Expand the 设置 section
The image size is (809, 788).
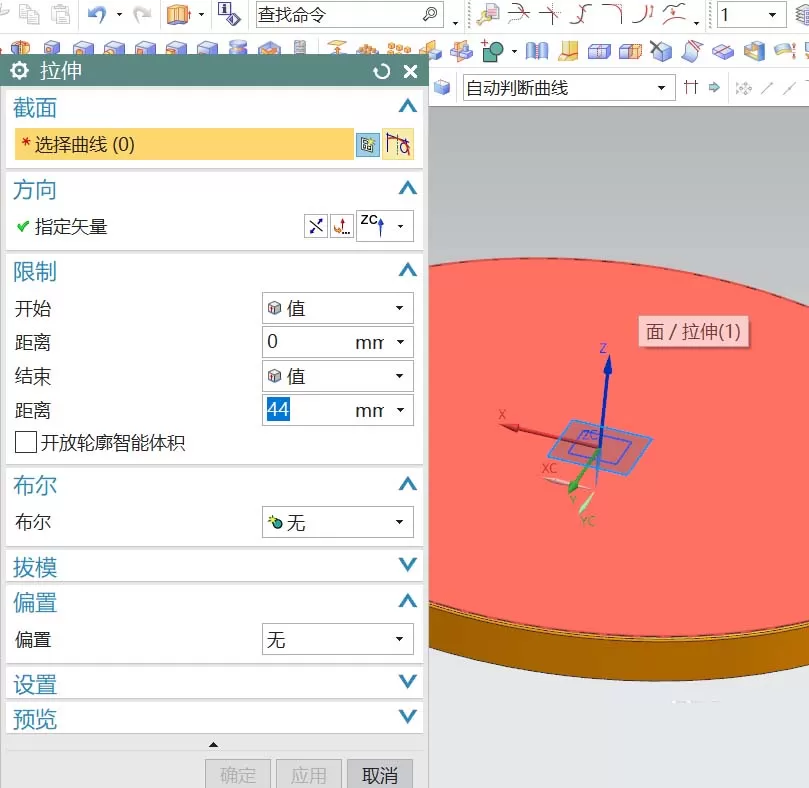click(x=214, y=683)
